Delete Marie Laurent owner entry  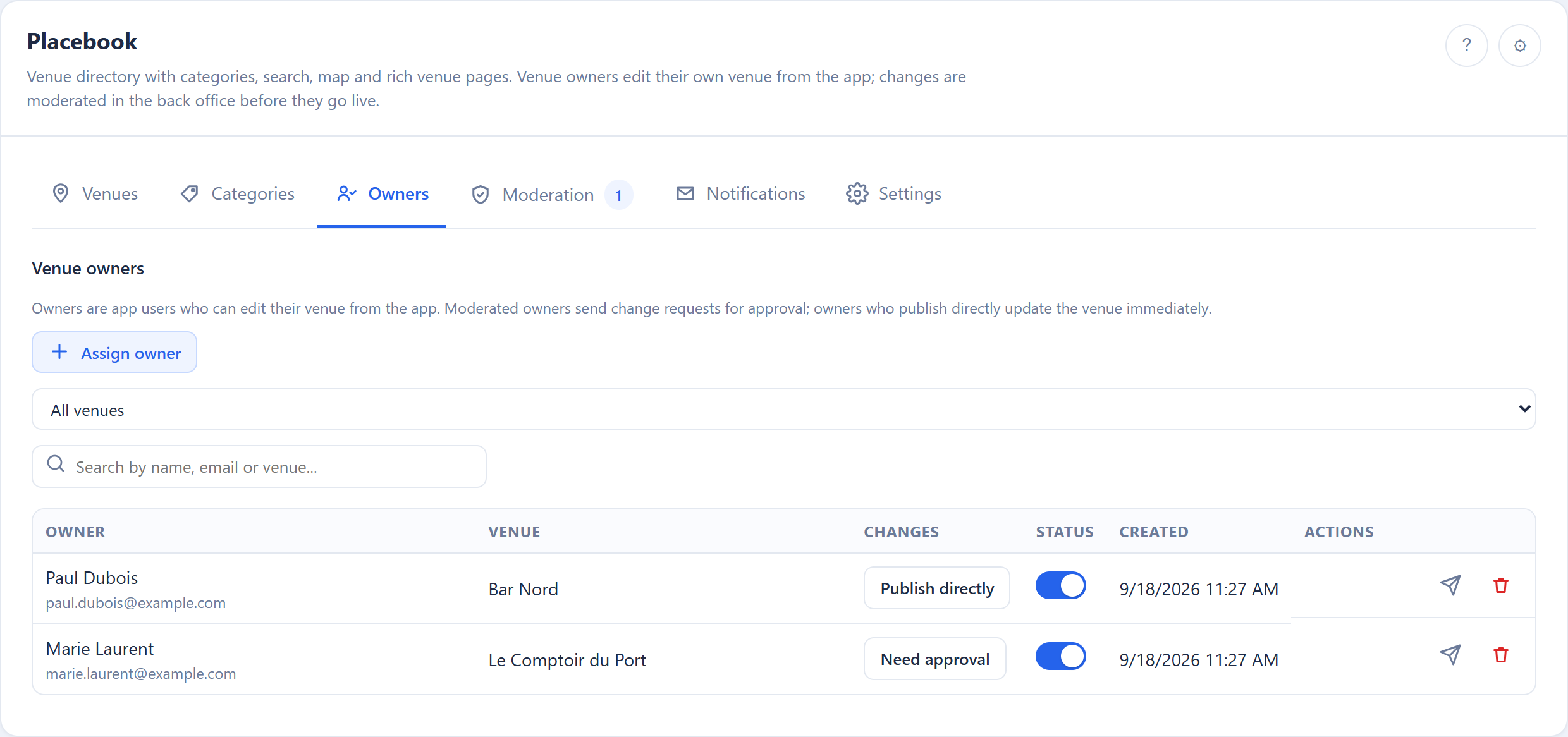(1501, 655)
